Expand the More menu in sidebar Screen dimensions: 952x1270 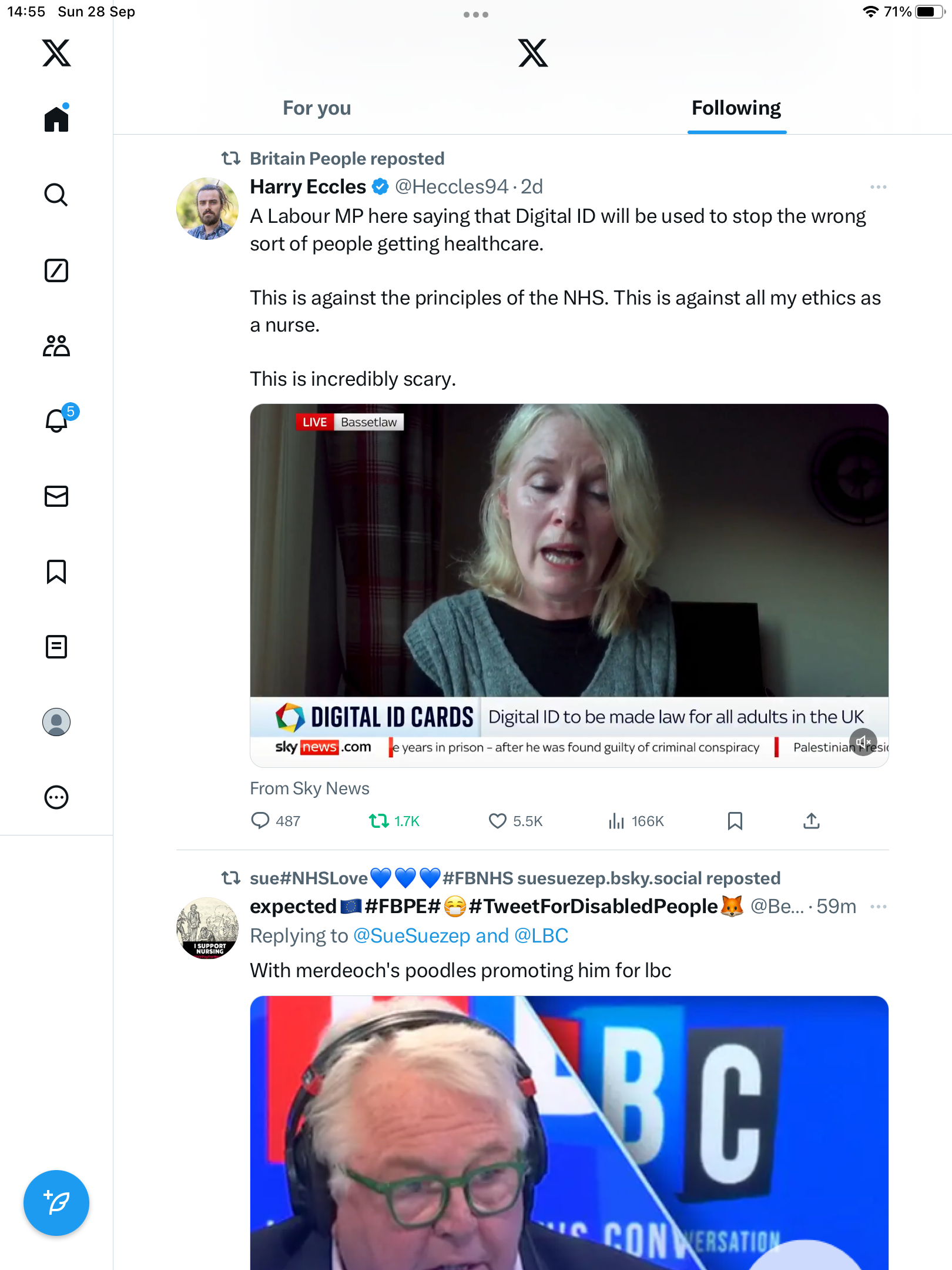coord(56,797)
